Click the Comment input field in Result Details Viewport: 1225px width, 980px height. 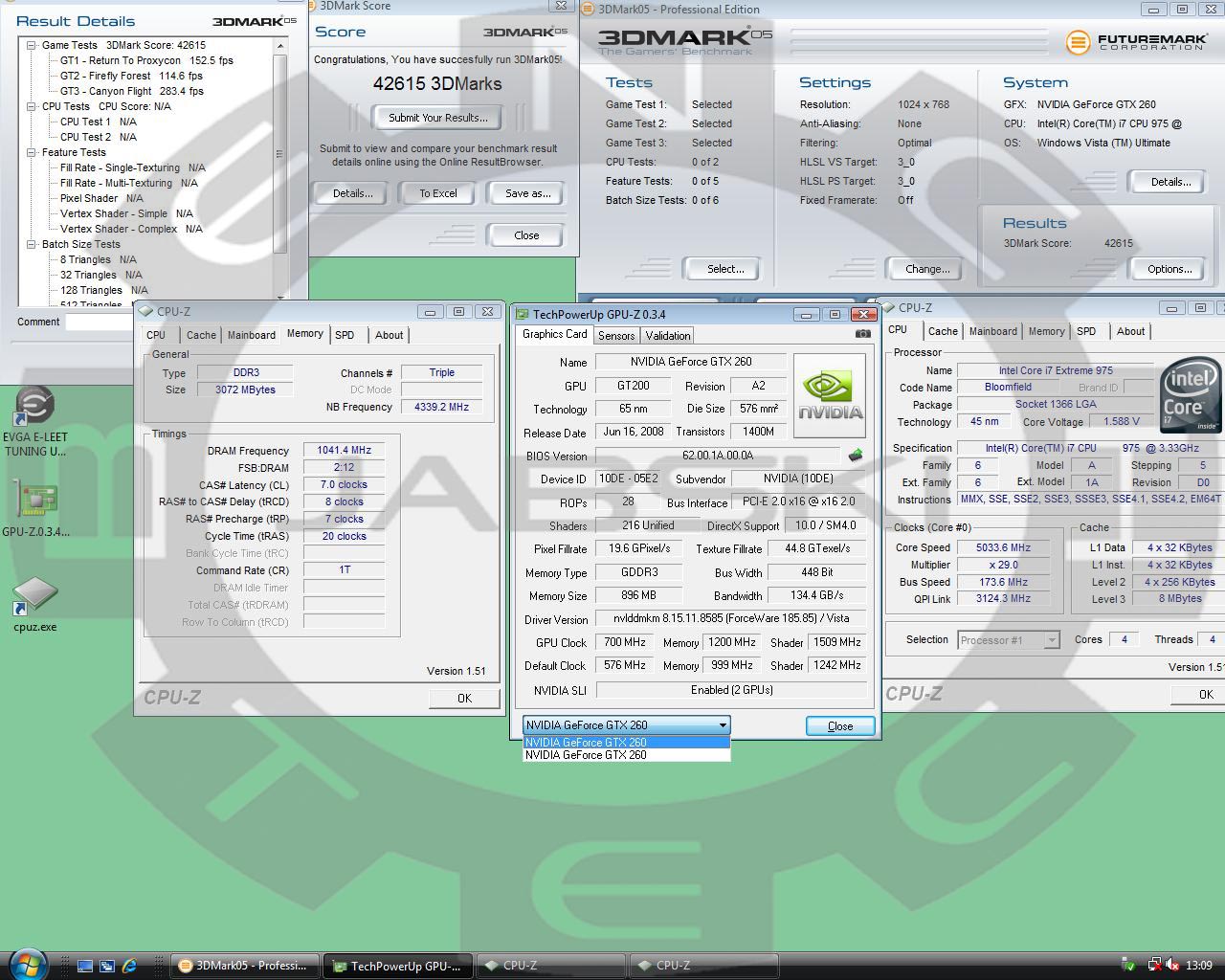(x=185, y=322)
